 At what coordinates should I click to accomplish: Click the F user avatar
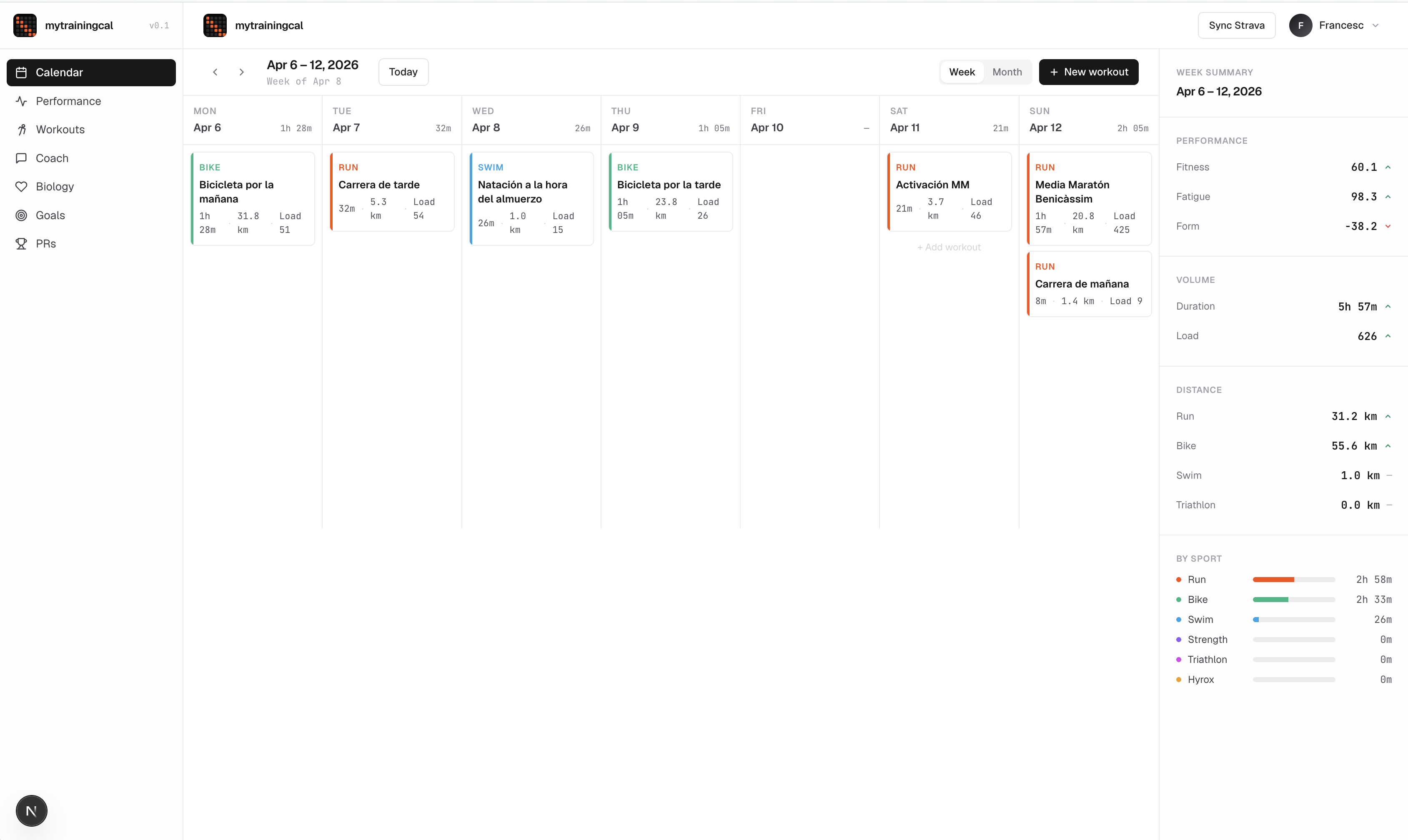tap(1300, 25)
